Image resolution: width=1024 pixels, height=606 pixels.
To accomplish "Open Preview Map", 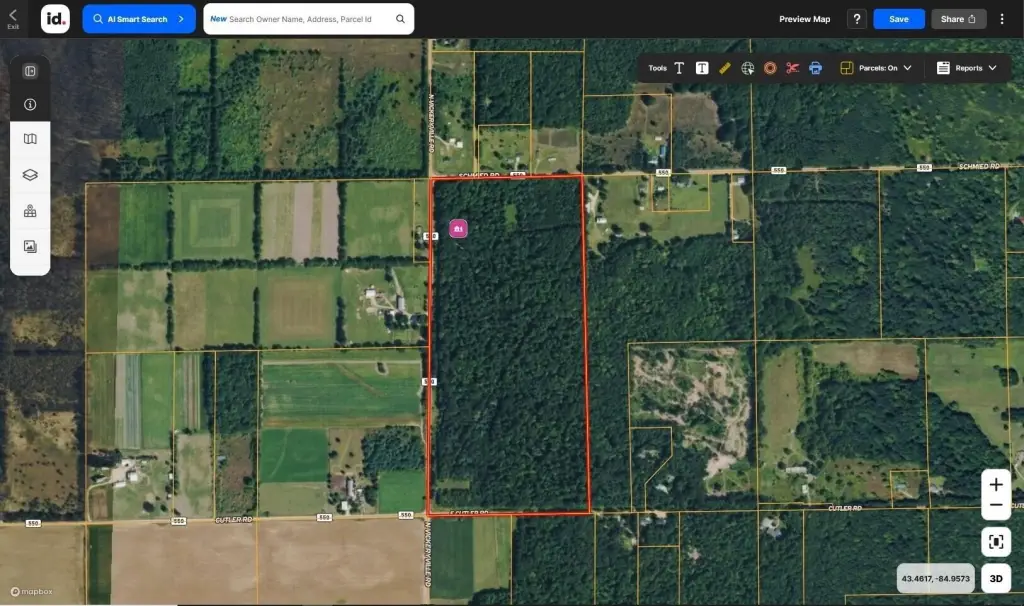I will 805,19.
